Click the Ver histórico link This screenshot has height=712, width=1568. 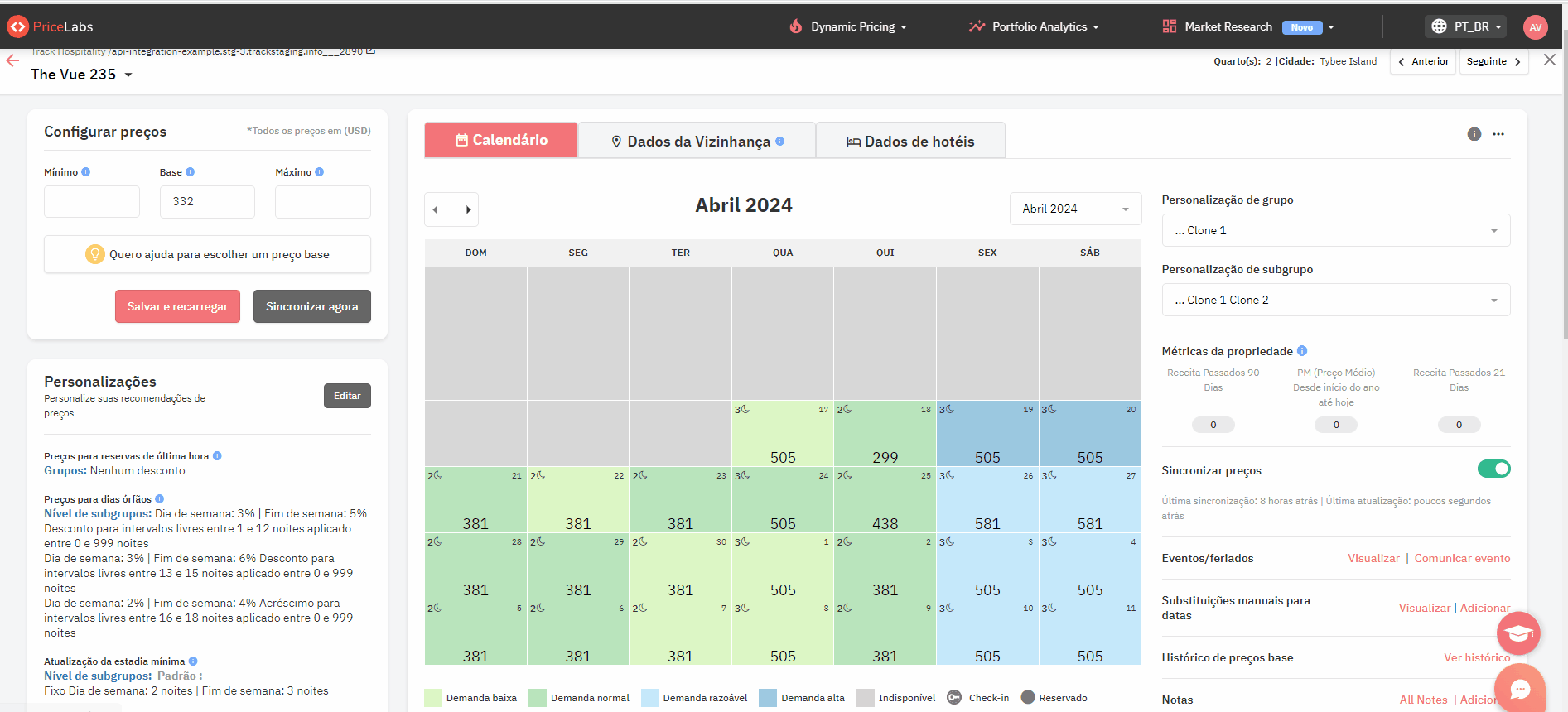[1476, 657]
